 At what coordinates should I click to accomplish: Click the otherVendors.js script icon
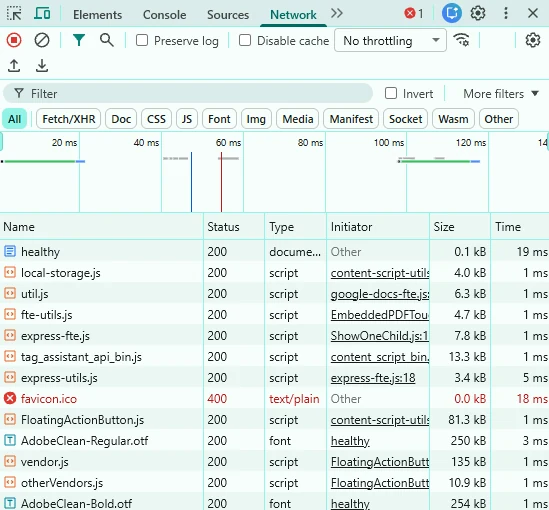click(x=10, y=482)
